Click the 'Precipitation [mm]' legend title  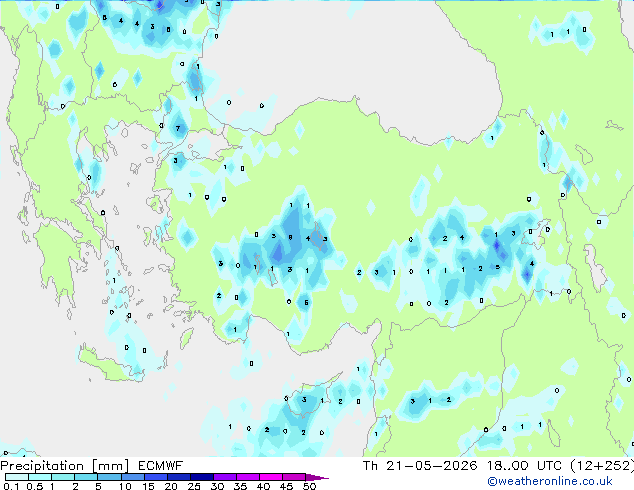65,466
